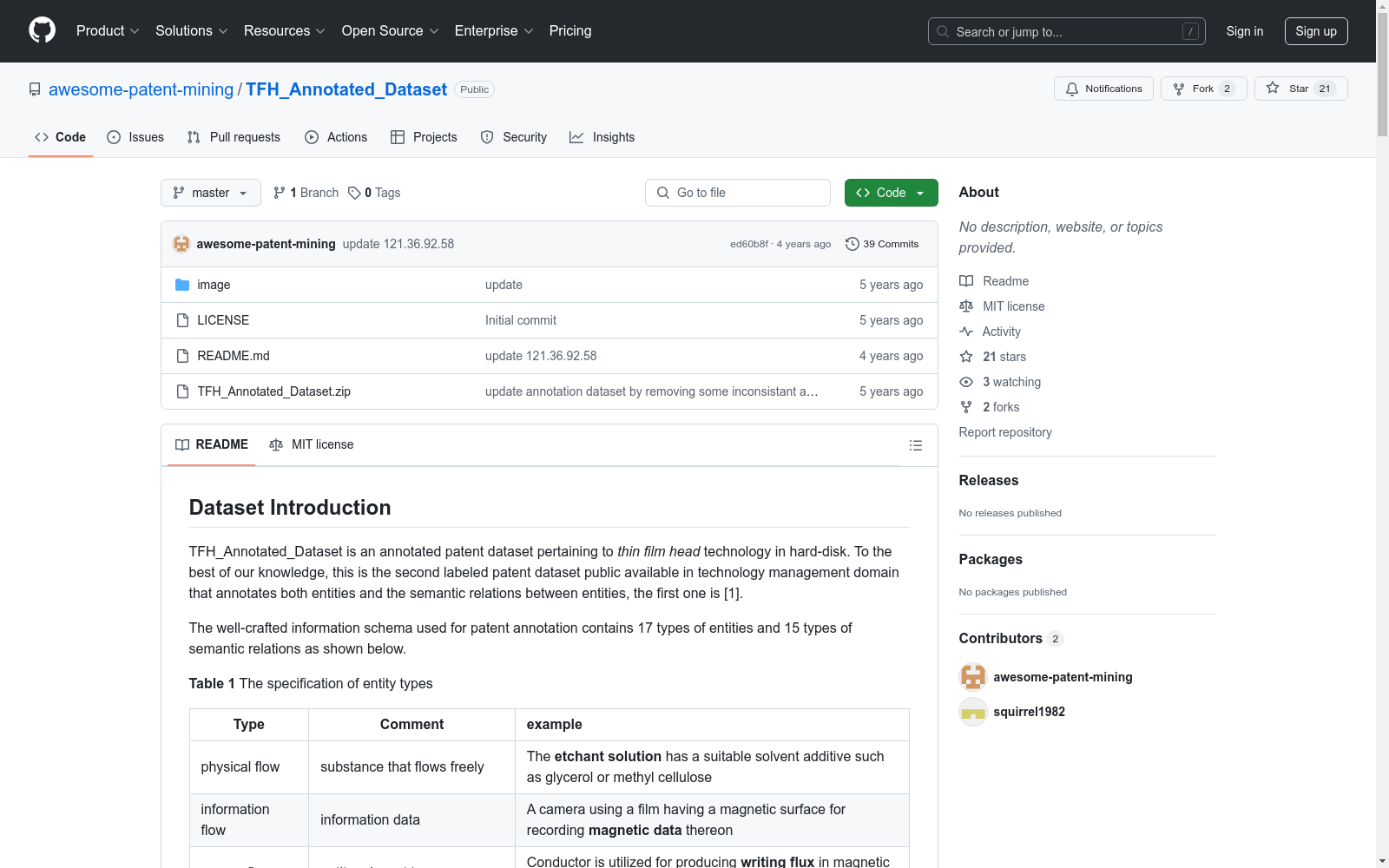Open the Issues tab
Image resolution: width=1389 pixels, height=868 pixels.
point(135,137)
